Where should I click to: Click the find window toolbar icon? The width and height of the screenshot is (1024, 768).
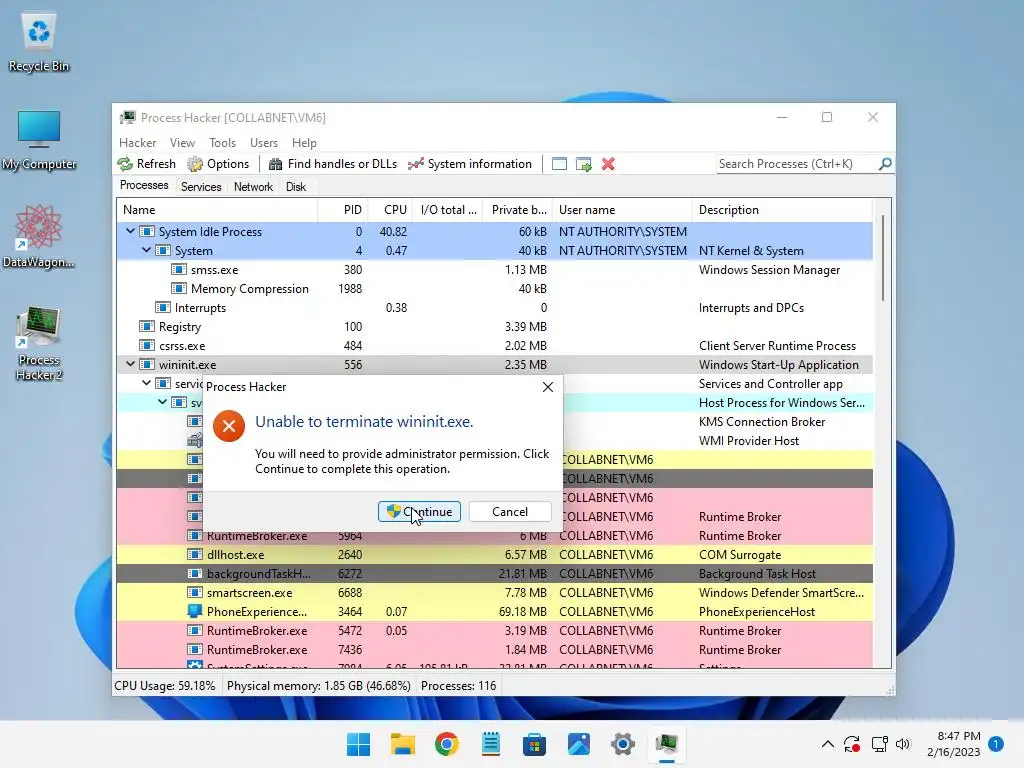(x=559, y=164)
